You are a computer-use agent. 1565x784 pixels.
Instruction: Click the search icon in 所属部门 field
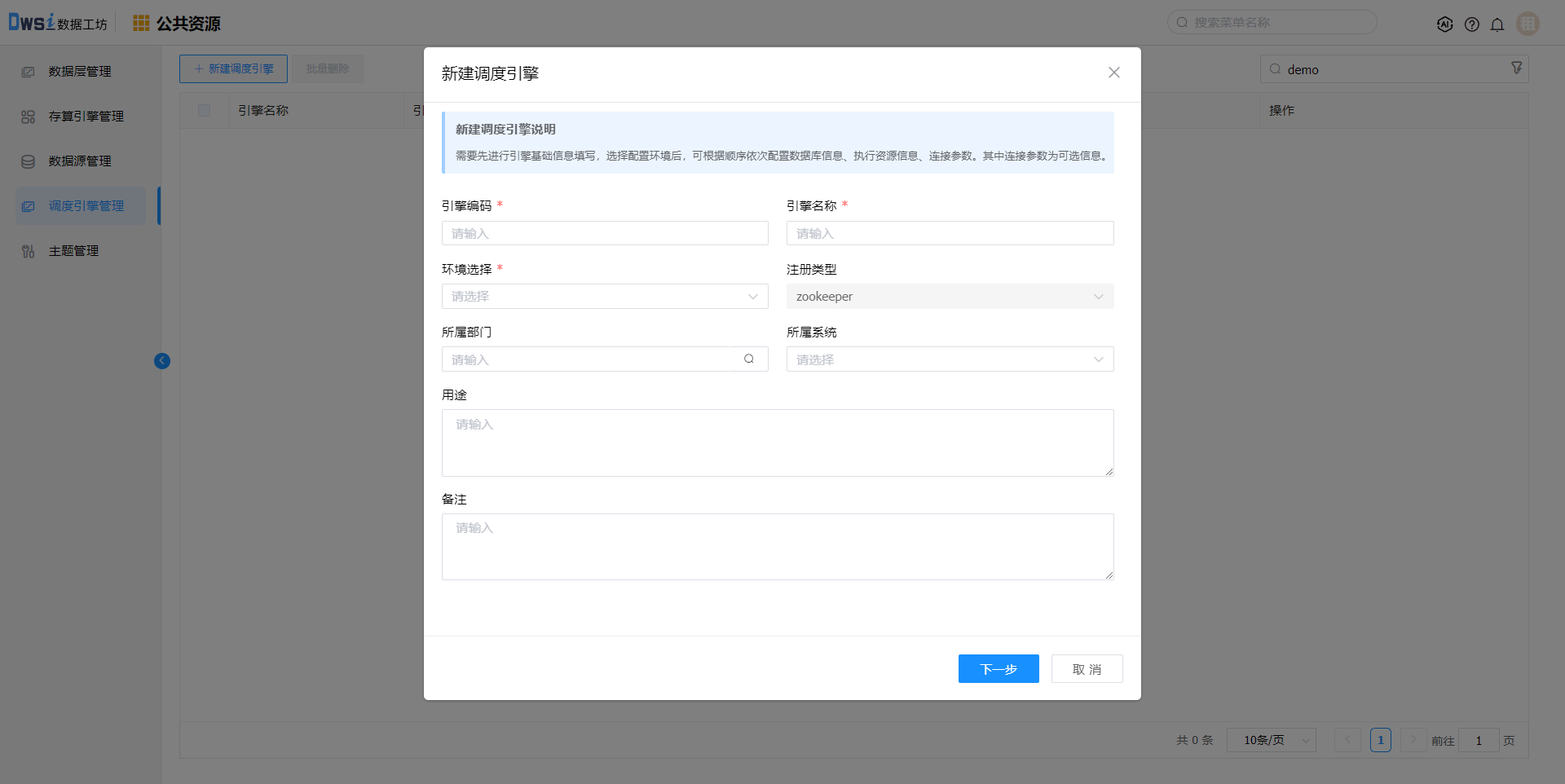[x=748, y=359]
